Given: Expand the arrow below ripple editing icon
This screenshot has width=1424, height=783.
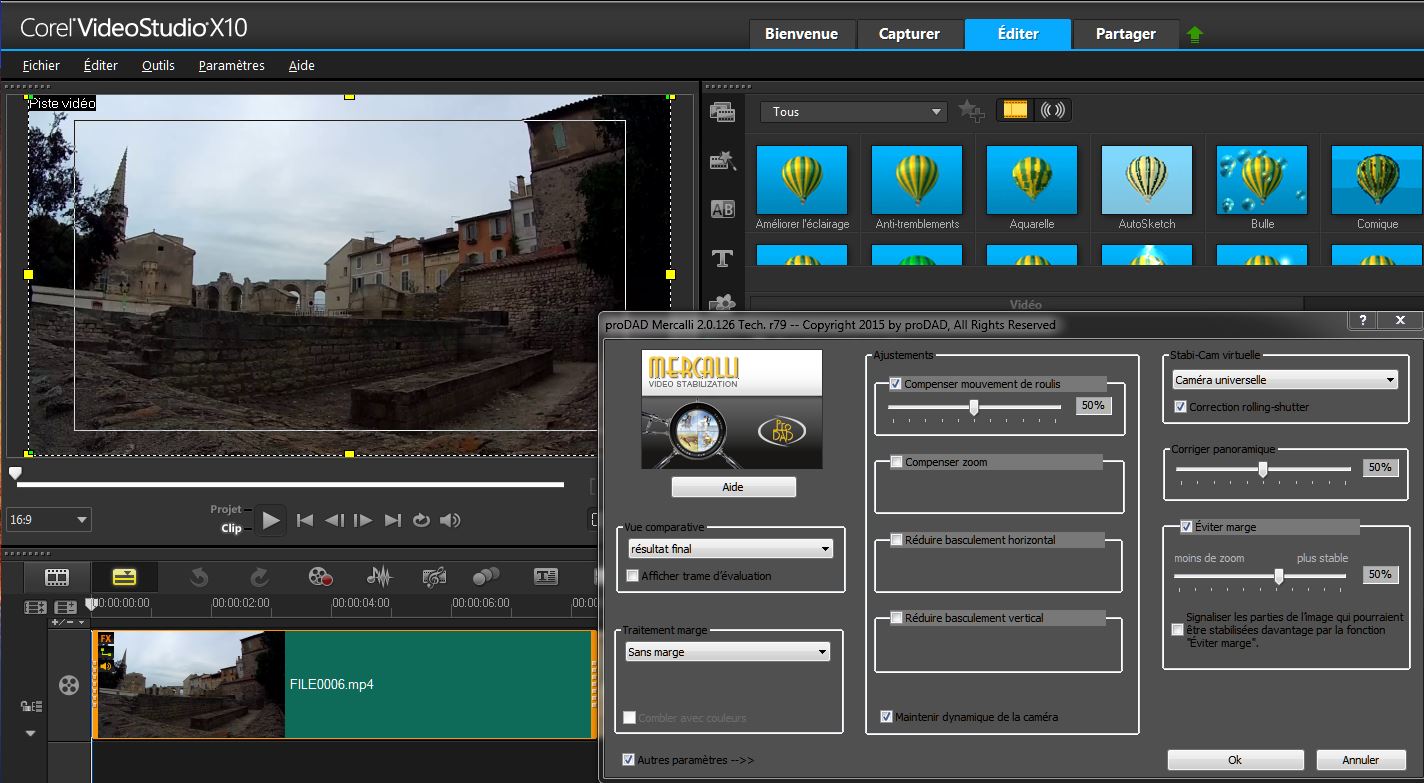Looking at the screenshot, I should click(x=30, y=732).
